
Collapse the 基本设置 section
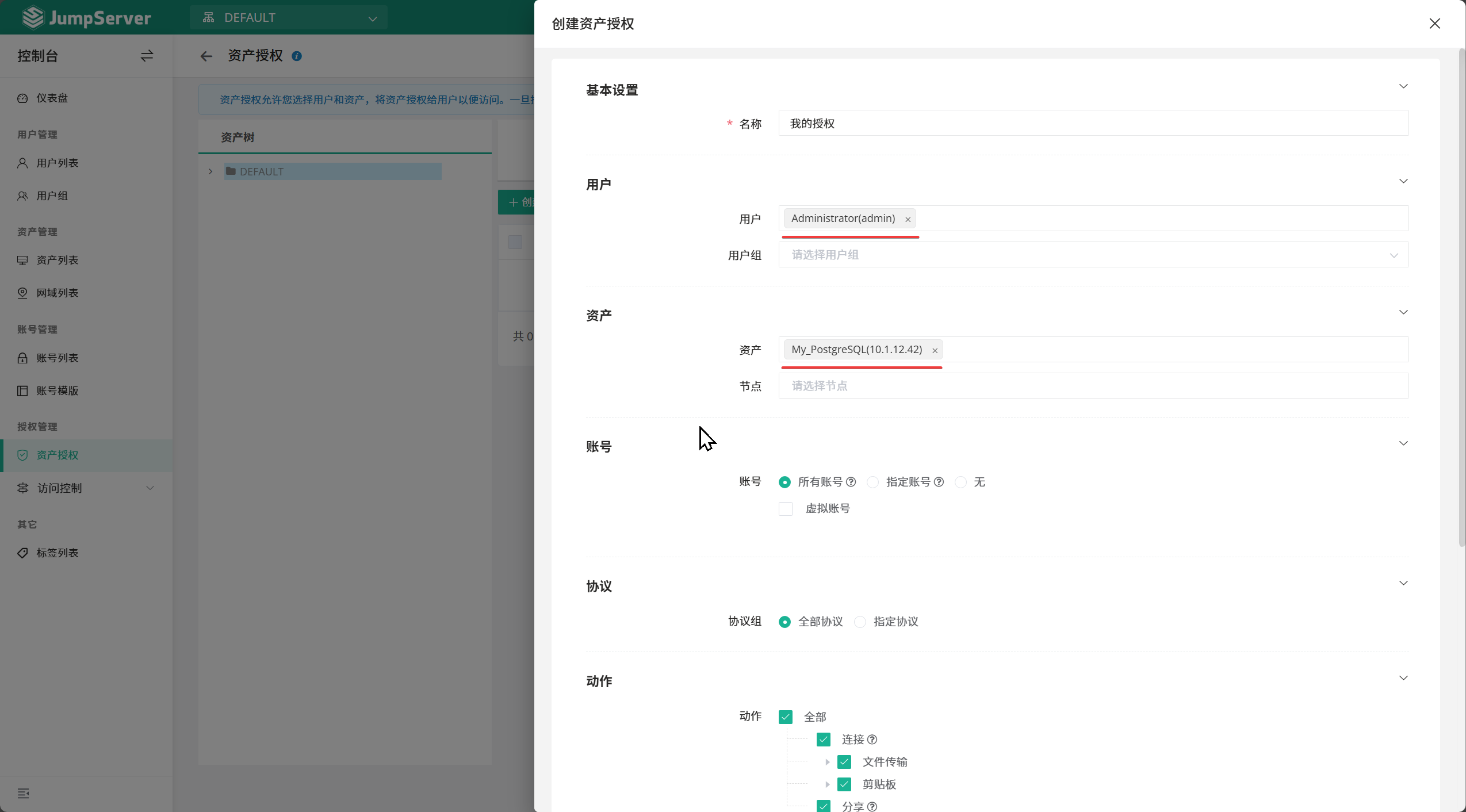pyautogui.click(x=1403, y=86)
